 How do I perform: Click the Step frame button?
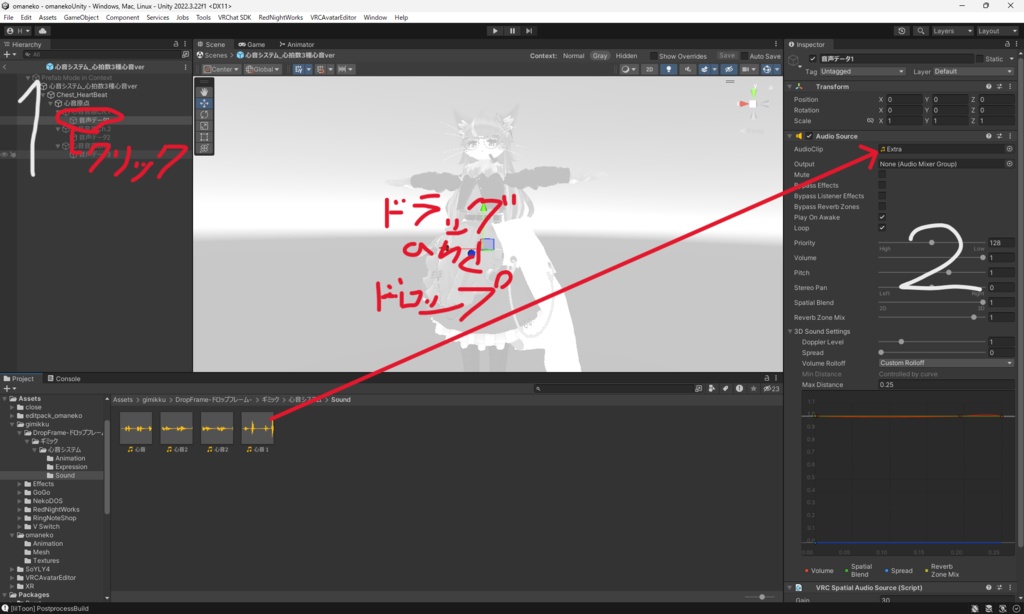529,31
